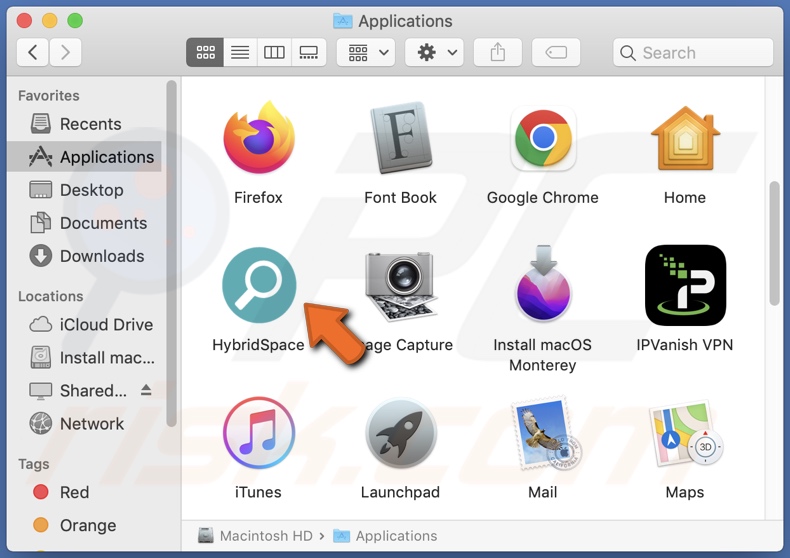Click the Firefox name label
790x558 pixels.
point(258,197)
